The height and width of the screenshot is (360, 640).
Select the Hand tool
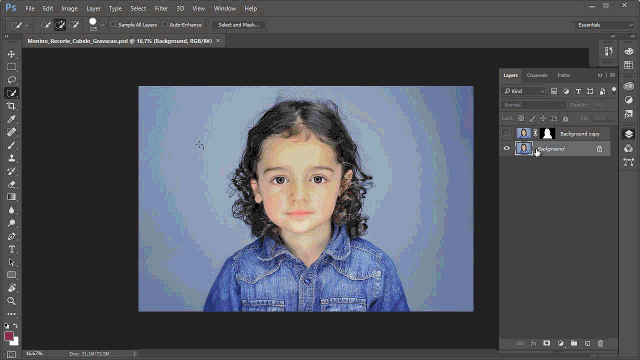tap(11, 288)
